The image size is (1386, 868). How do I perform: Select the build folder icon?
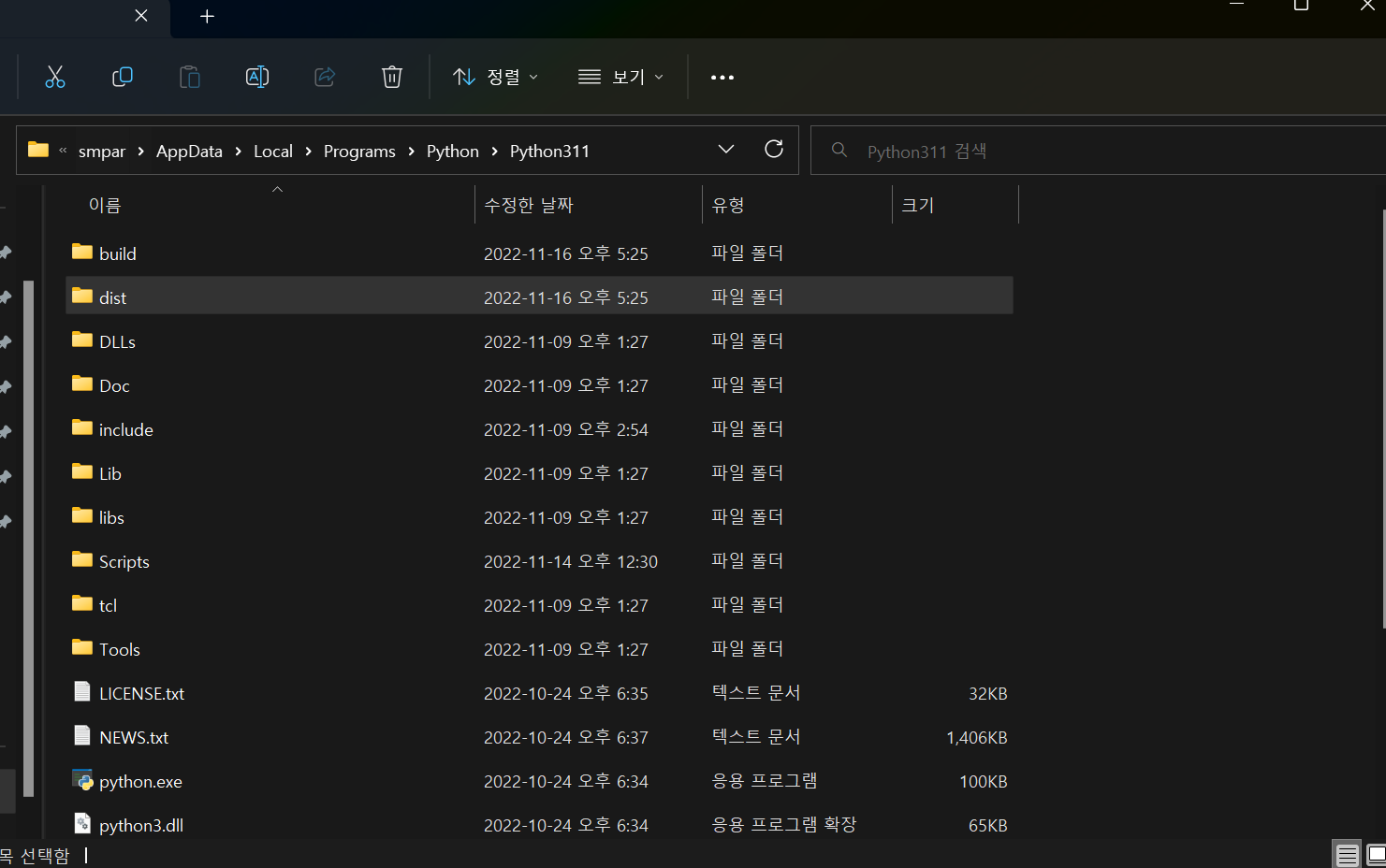tap(82, 252)
